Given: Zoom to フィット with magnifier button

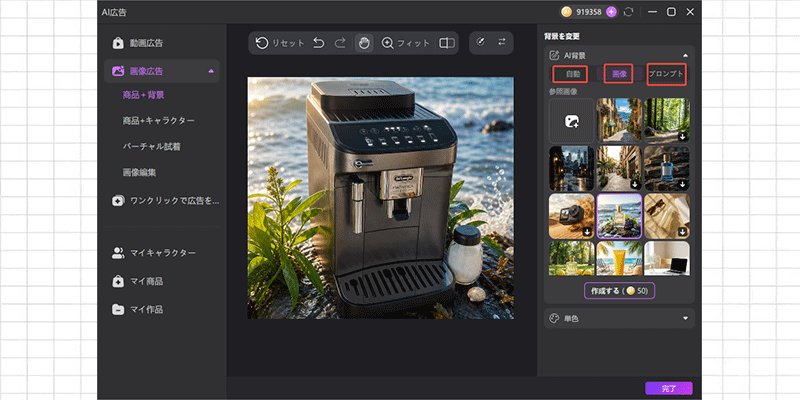Looking at the screenshot, I should coord(406,43).
